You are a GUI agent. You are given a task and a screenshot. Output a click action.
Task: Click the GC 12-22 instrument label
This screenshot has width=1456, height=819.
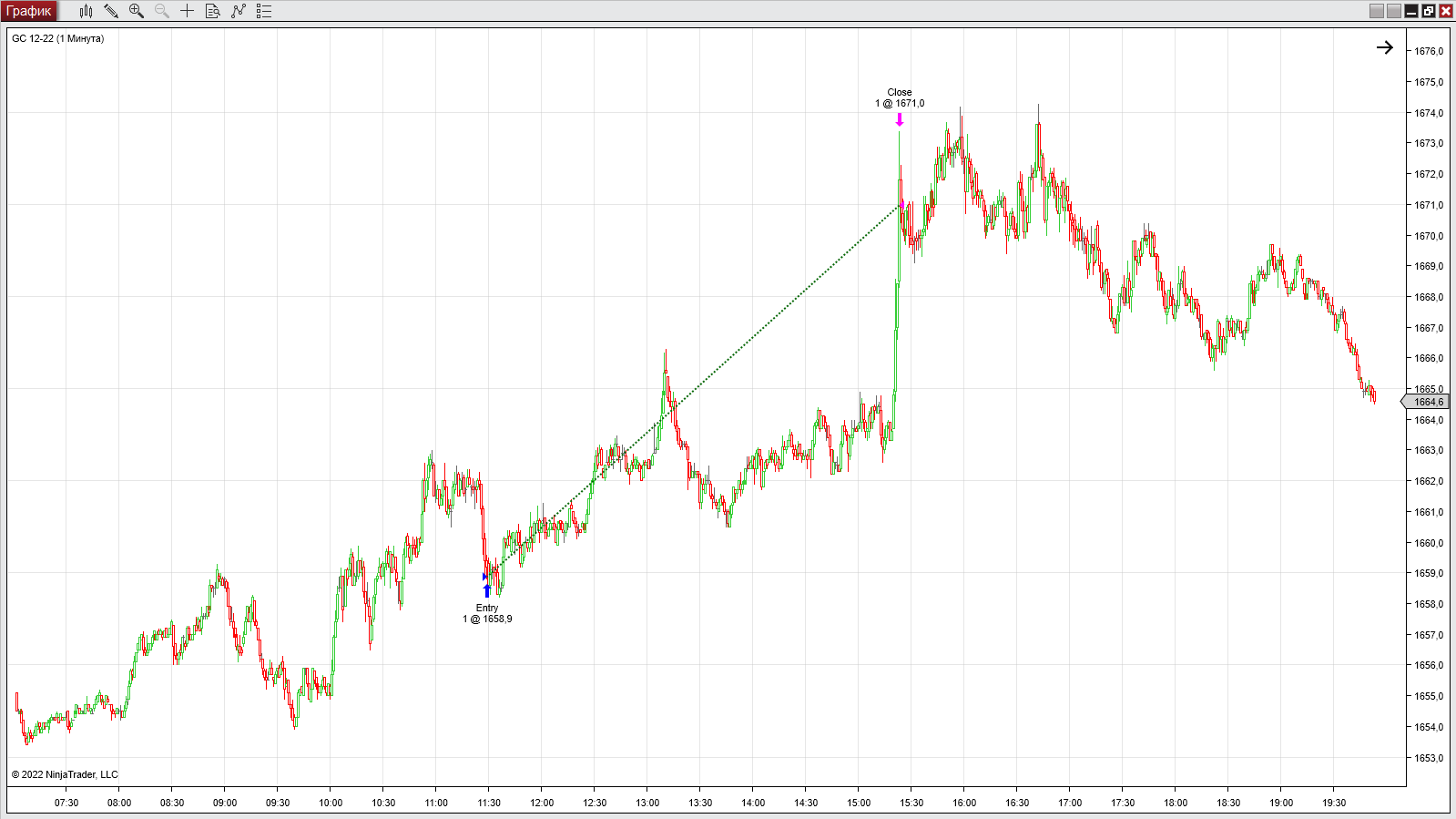pyautogui.click(x=57, y=38)
